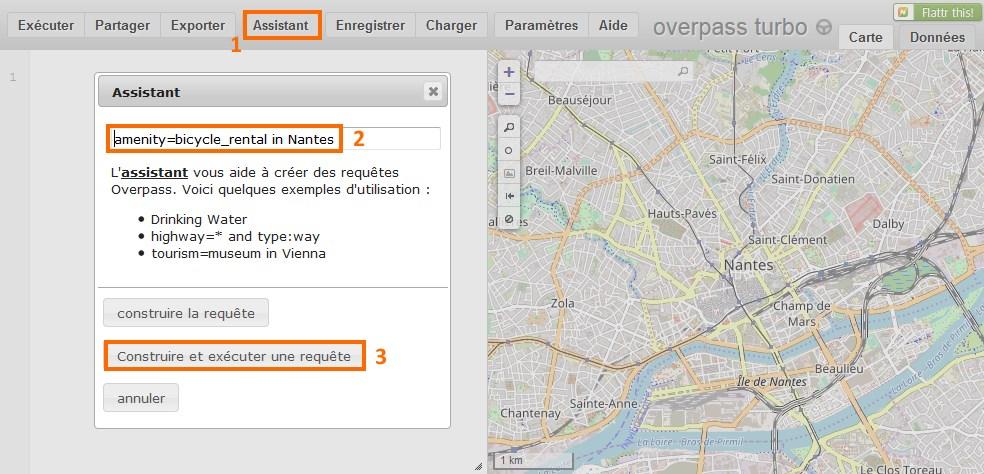Viewport: 984px width, 474px height.
Task: Toggle the wide map view arrow icon
Action: pos(509,196)
